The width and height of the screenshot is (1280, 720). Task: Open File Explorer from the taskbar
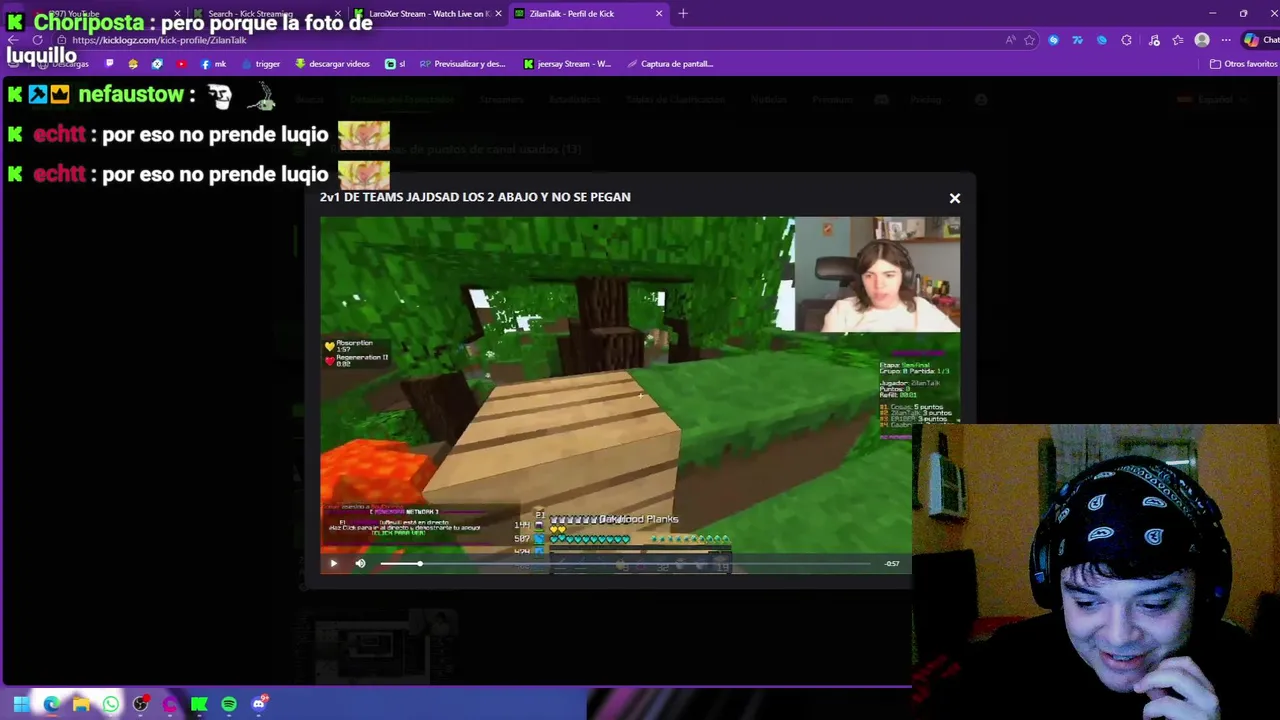pos(81,704)
